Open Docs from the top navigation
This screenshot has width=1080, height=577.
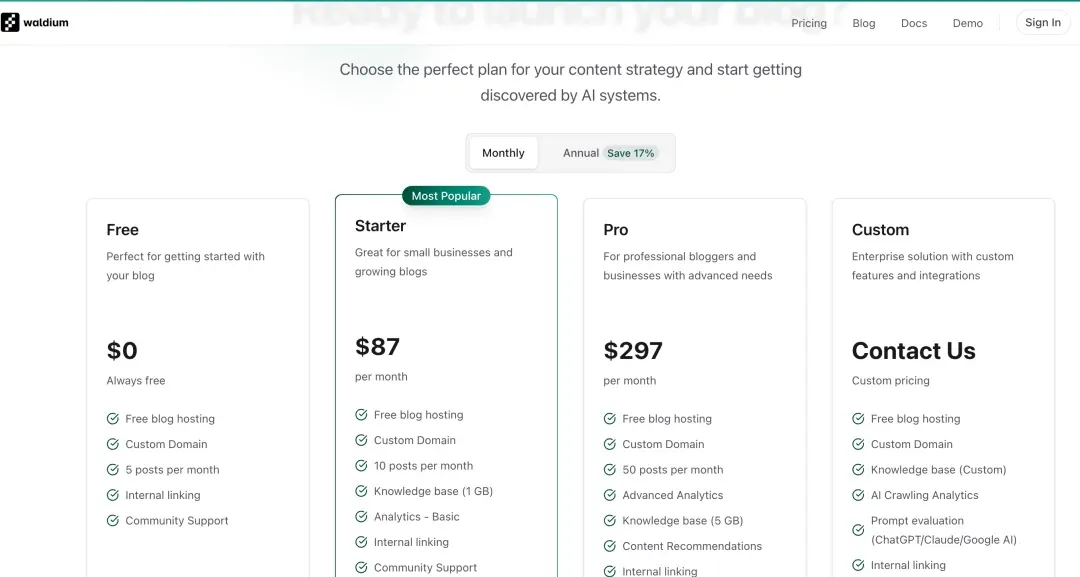point(914,23)
